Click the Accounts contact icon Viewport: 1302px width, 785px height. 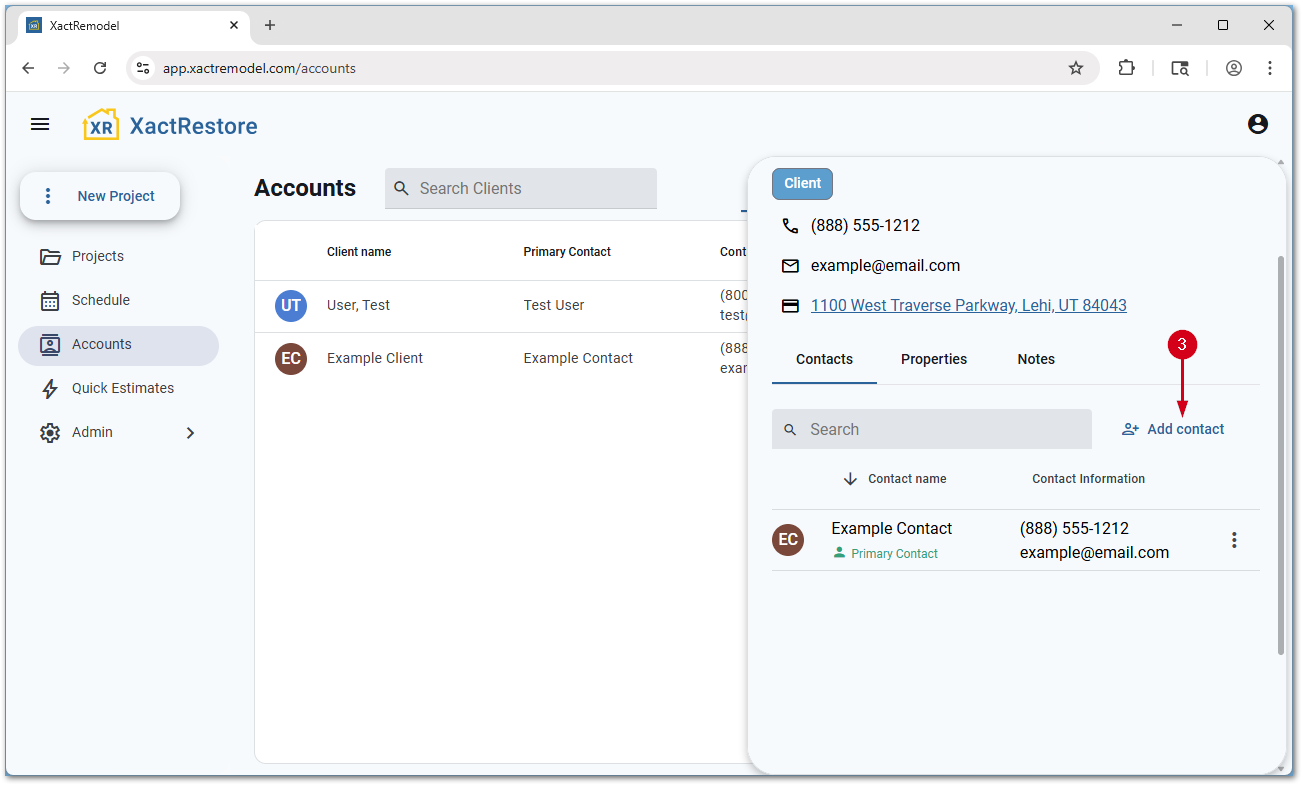coord(50,345)
